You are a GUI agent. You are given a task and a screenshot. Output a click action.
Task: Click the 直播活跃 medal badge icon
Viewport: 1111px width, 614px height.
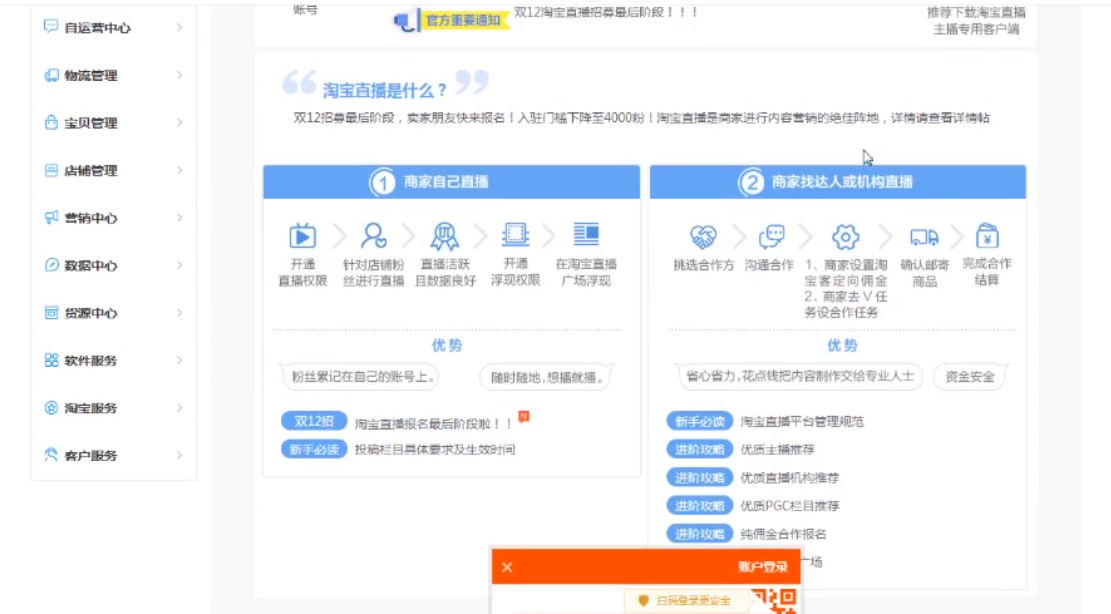tap(445, 236)
